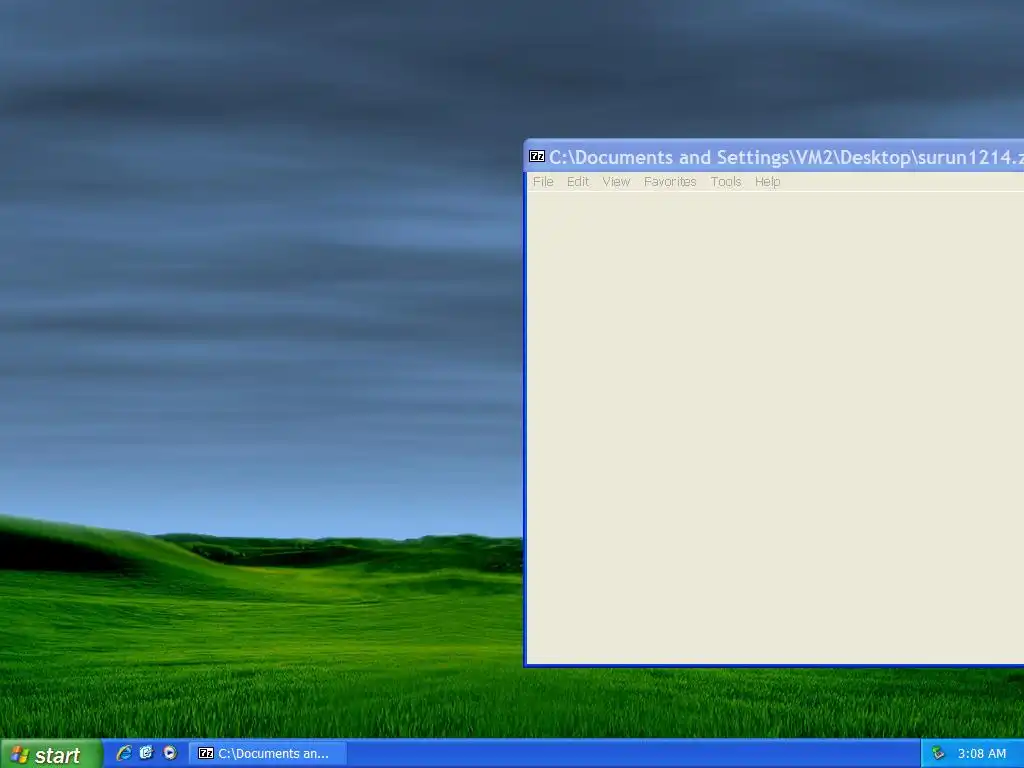The width and height of the screenshot is (1024, 768).
Task: Click the Start button
Action: (x=51, y=754)
